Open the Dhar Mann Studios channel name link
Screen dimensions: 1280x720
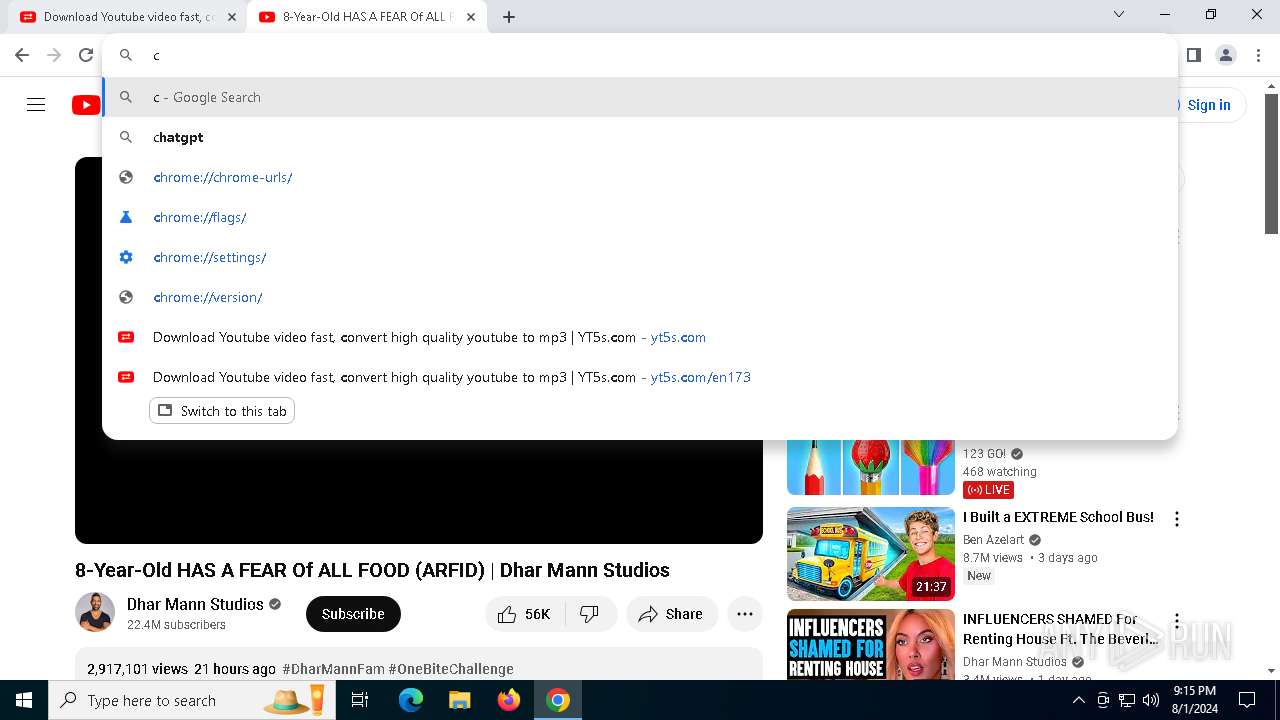195,604
